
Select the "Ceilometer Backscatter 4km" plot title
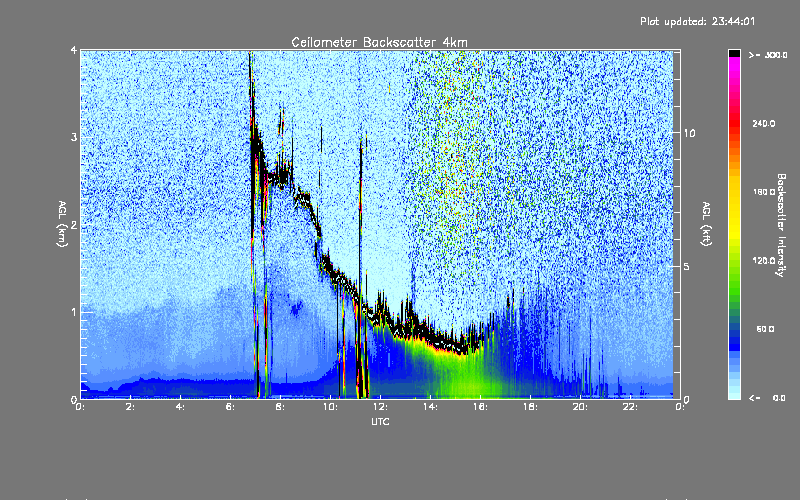379,42
